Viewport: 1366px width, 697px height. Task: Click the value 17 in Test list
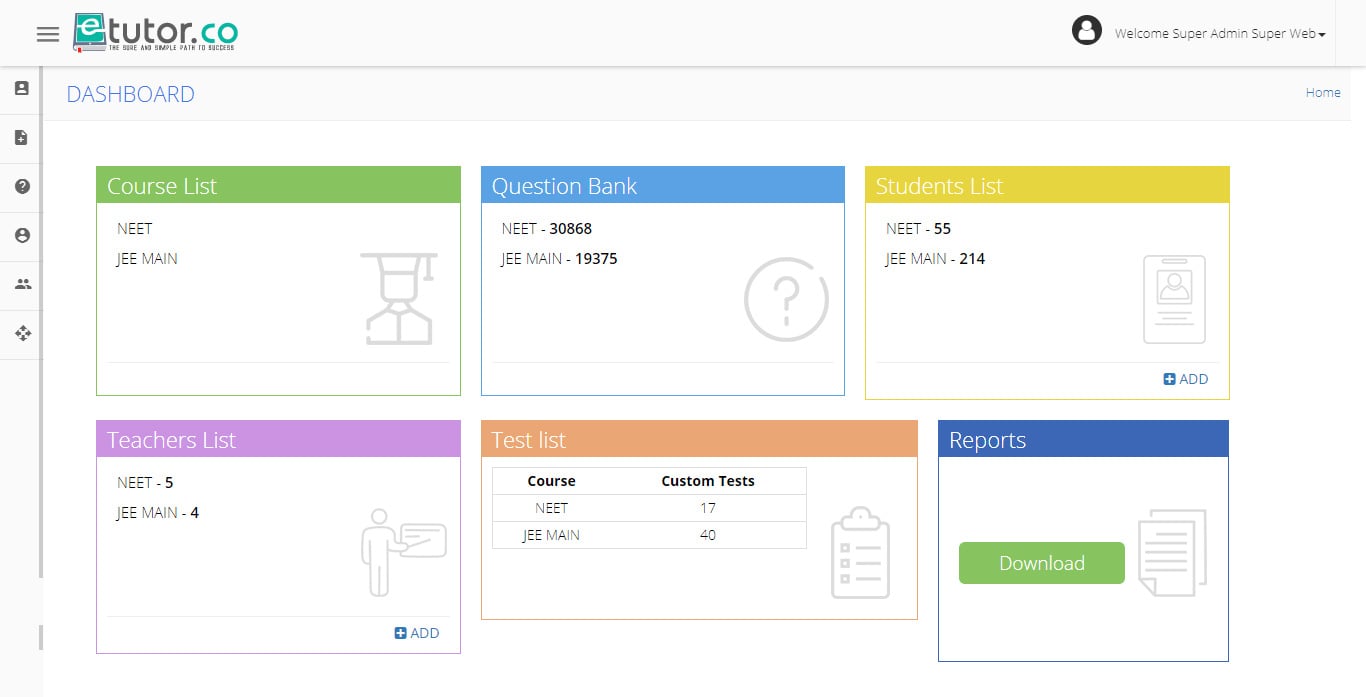click(x=708, y=508)
